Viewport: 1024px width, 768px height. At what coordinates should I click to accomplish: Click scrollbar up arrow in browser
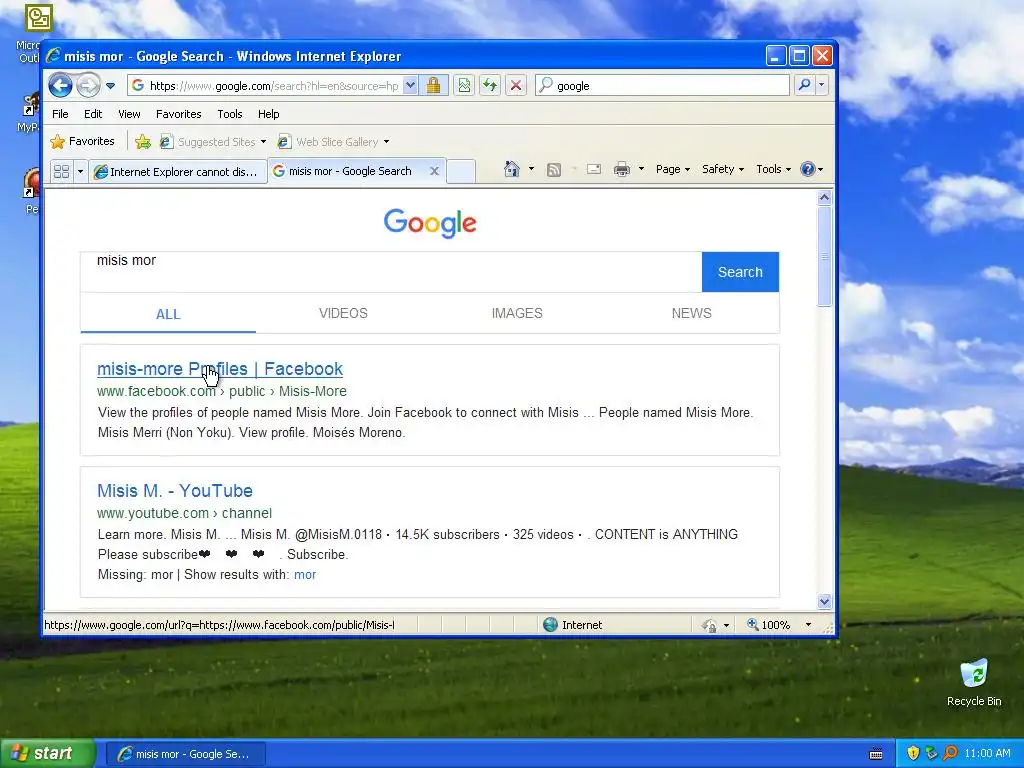pos(824,197)
